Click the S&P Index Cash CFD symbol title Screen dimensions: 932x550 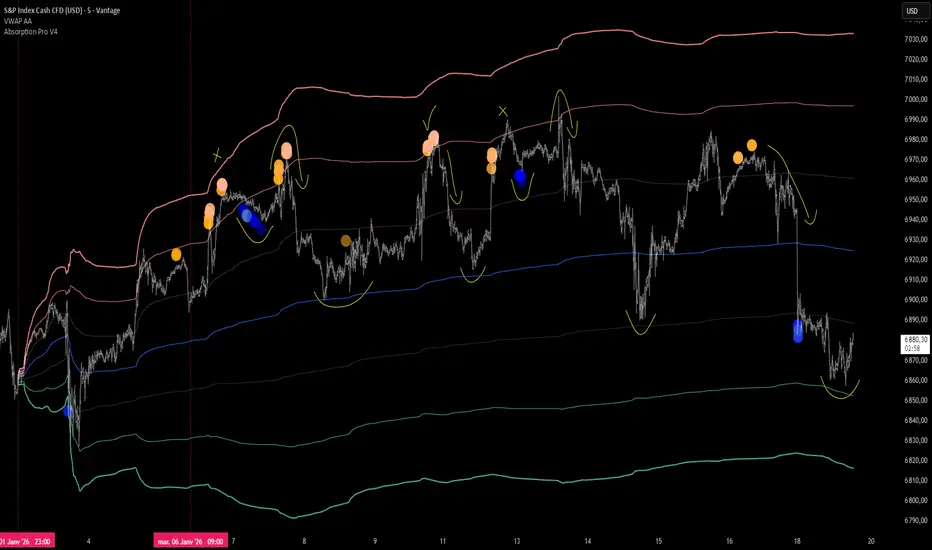tap(62, 10)
